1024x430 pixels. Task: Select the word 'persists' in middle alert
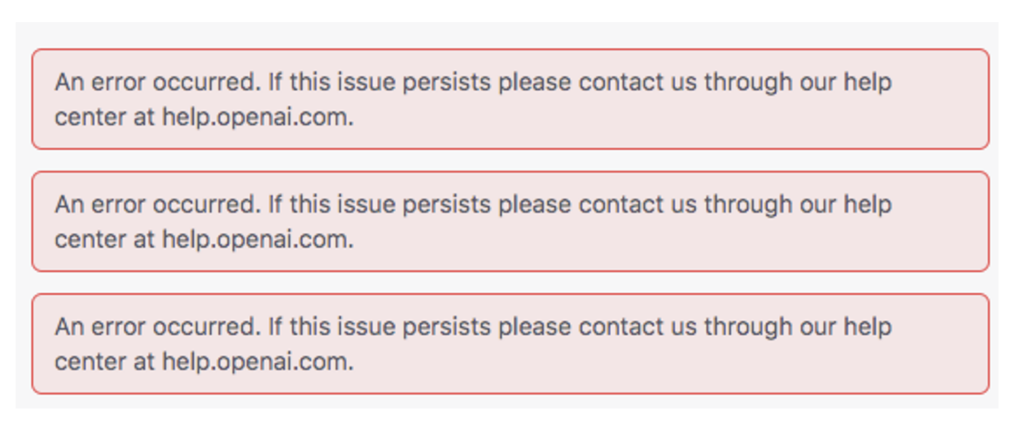pos(446,205)
